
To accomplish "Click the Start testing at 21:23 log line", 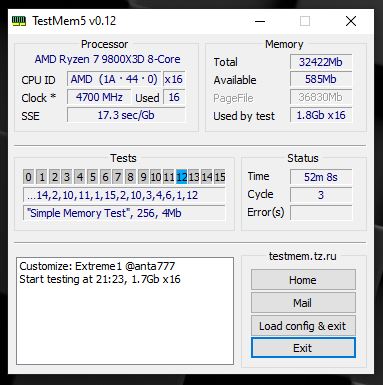I will click(100, 279).
